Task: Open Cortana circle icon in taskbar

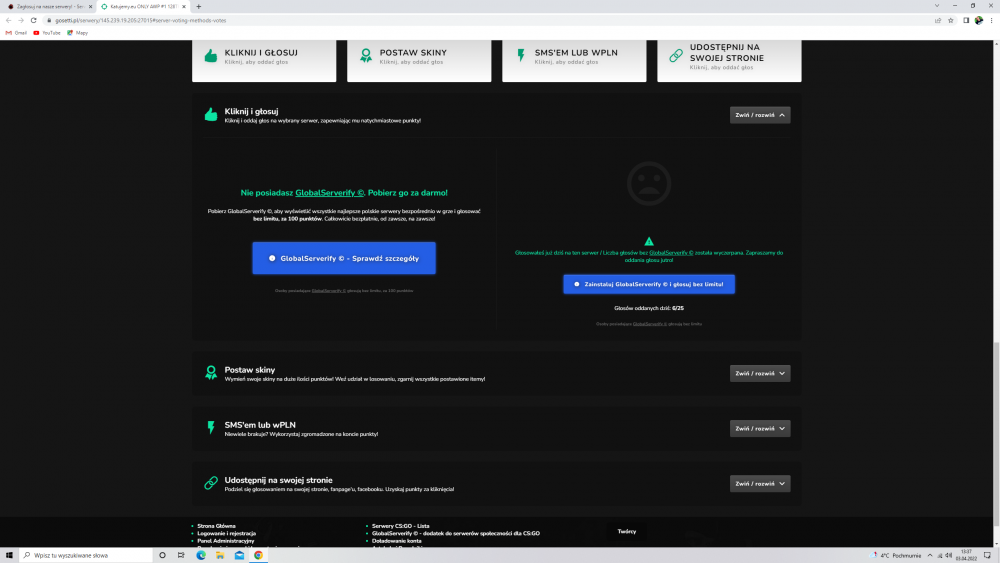Action: point(162,555)
